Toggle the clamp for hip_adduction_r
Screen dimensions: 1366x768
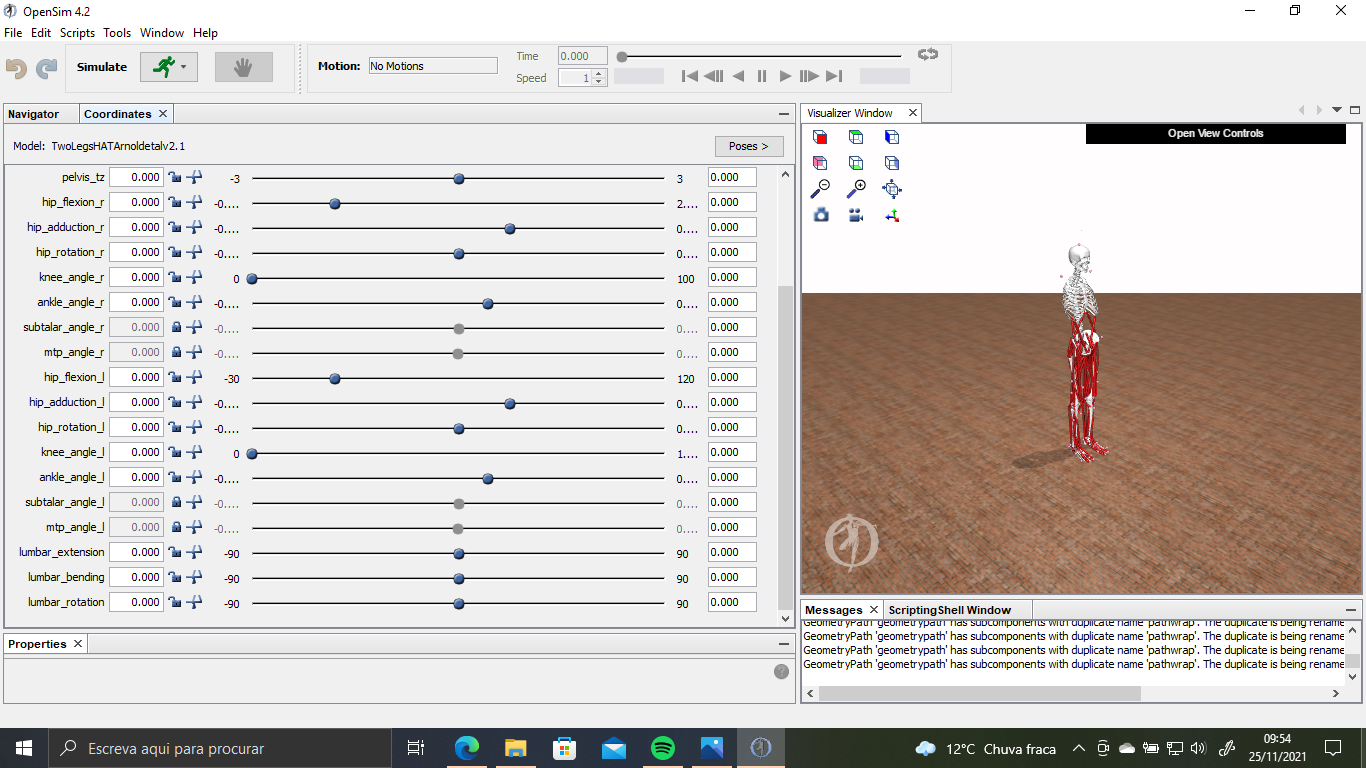point(195,227)
